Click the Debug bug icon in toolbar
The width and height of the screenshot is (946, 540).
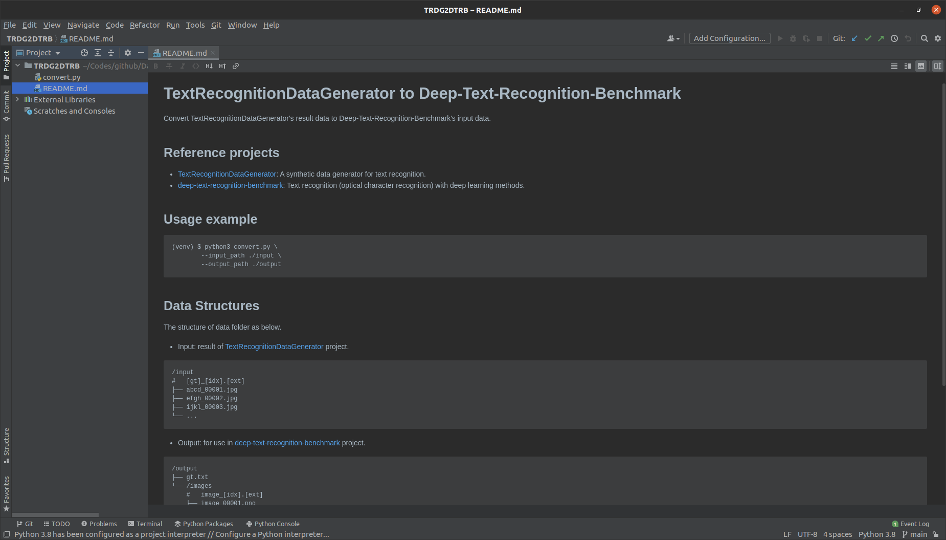793,39
